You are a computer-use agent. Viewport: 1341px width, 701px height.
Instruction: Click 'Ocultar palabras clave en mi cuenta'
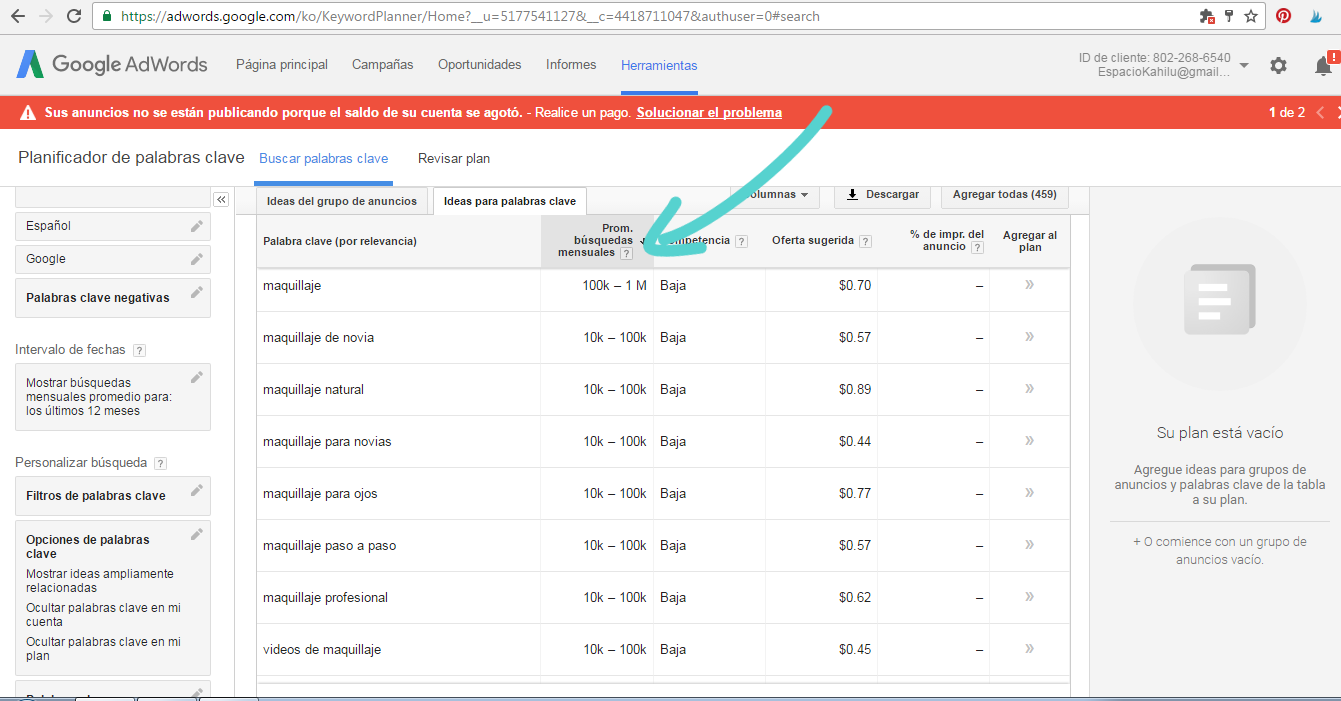[103, 615]
